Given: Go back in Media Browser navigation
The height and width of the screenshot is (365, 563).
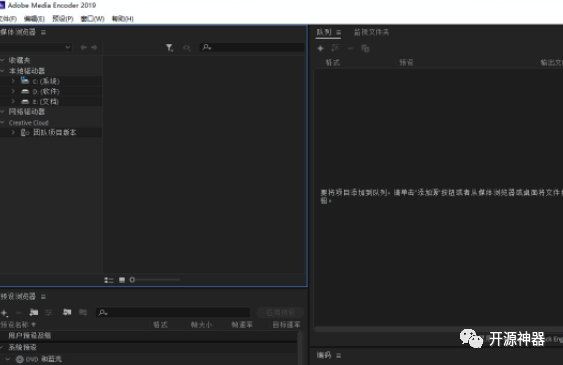Looking at the screenshot, I should coord(84,47).
